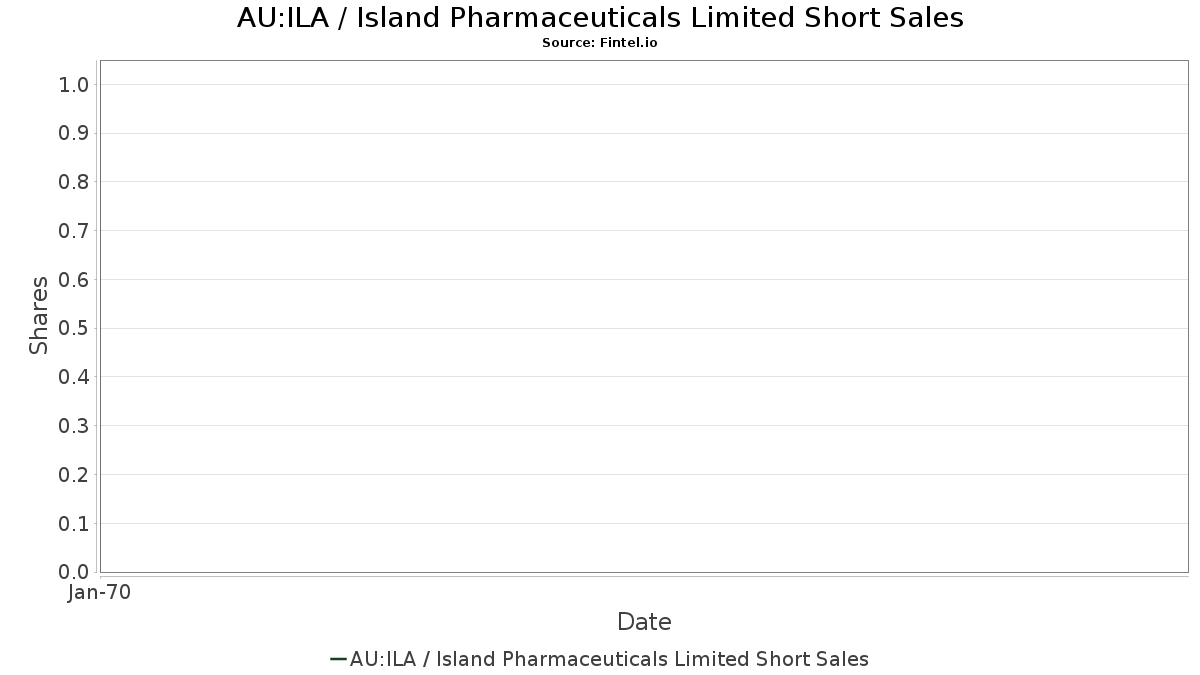Click the 0.8 y-axis tick label
Screen dimensions: 1200x675
[x=75, y=182]
